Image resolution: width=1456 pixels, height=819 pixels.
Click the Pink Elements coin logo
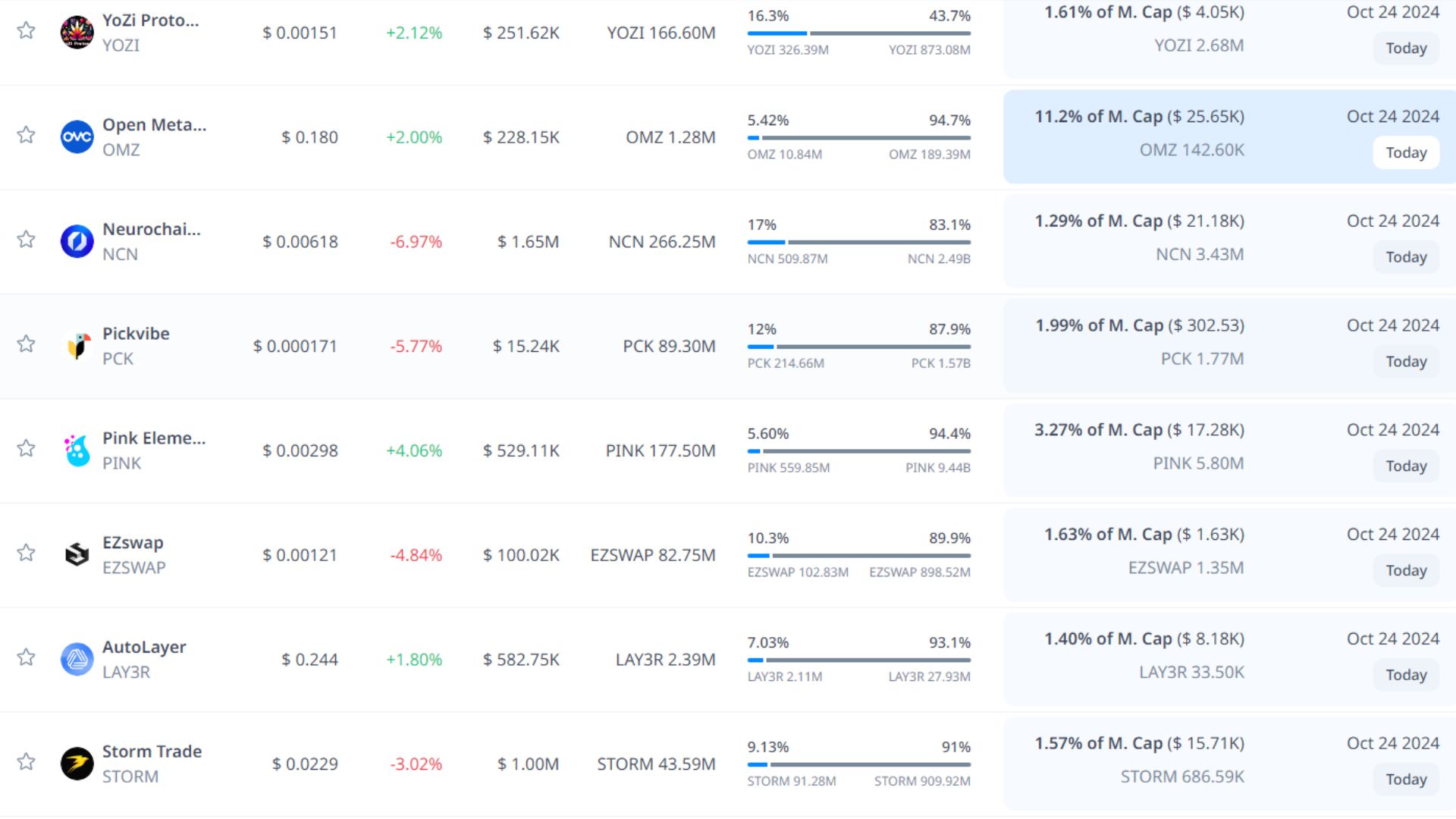(77, 450)
